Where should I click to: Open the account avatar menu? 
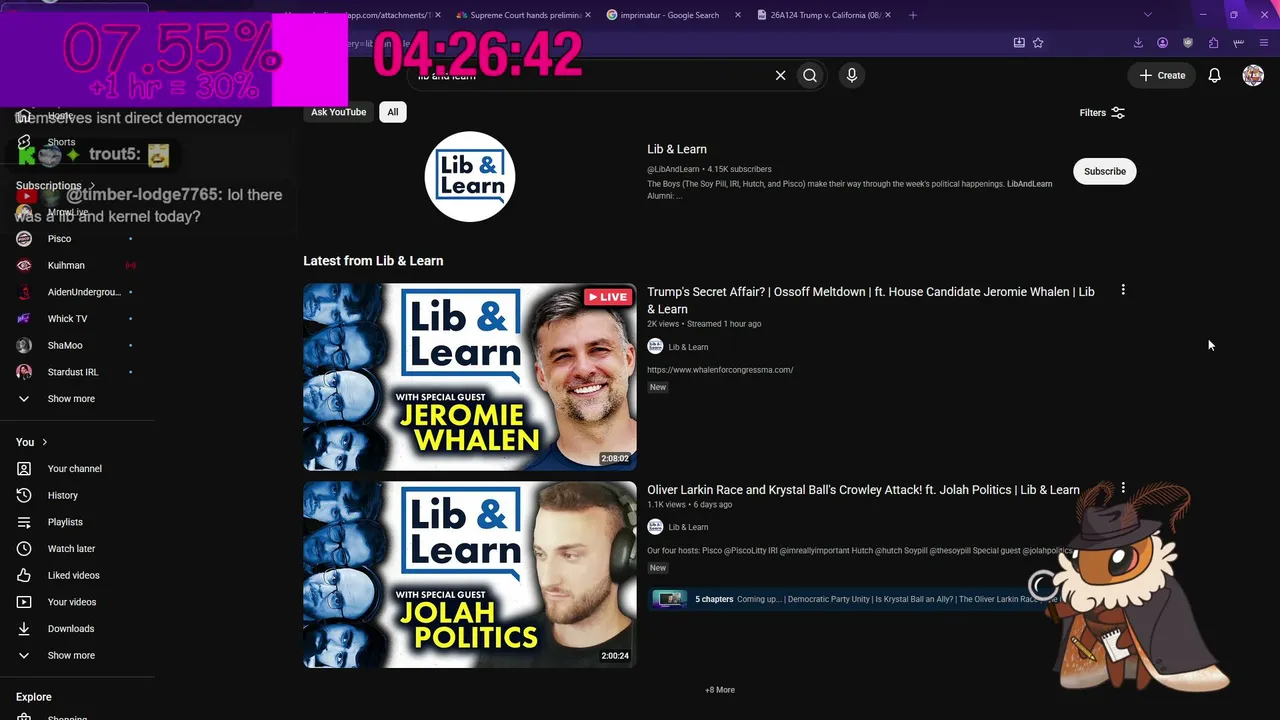tap(1253, 75)
